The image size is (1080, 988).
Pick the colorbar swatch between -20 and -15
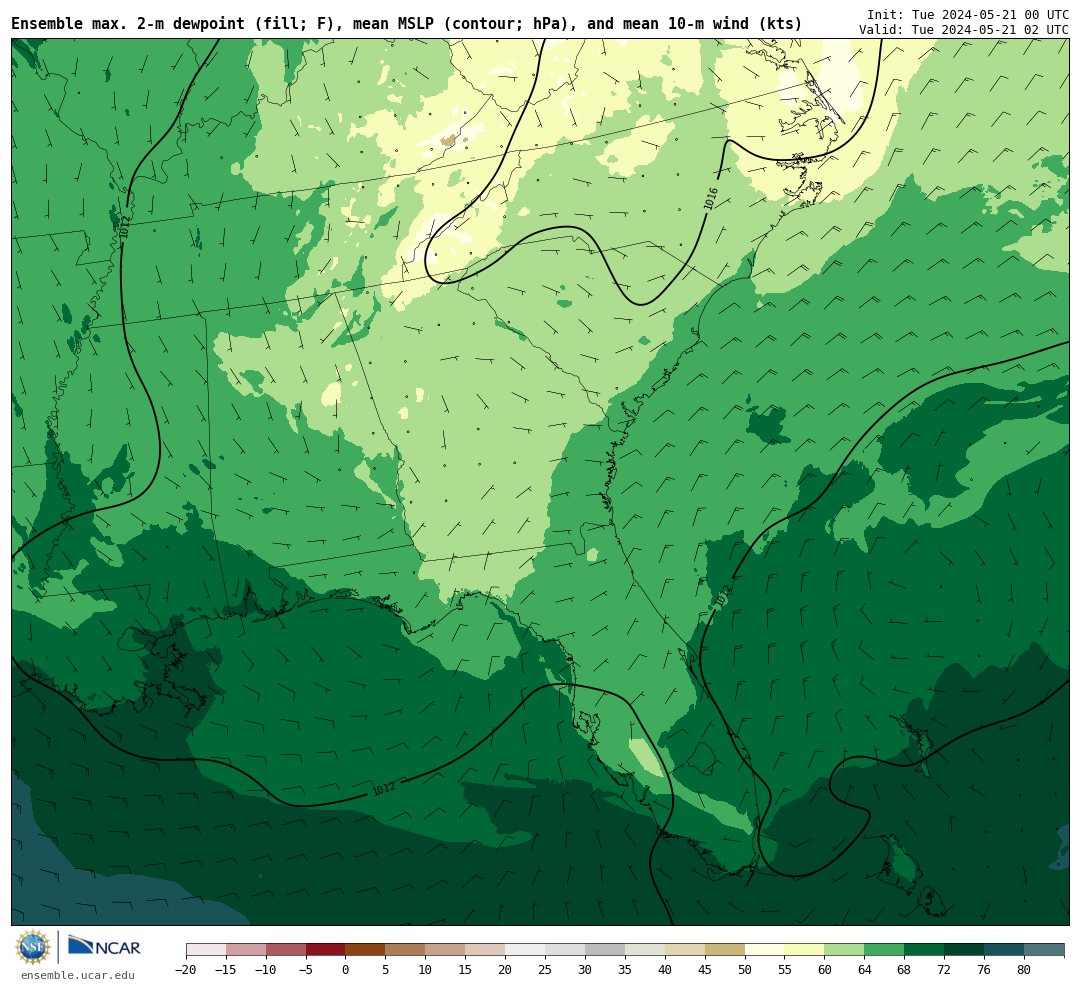click(206, 950)
